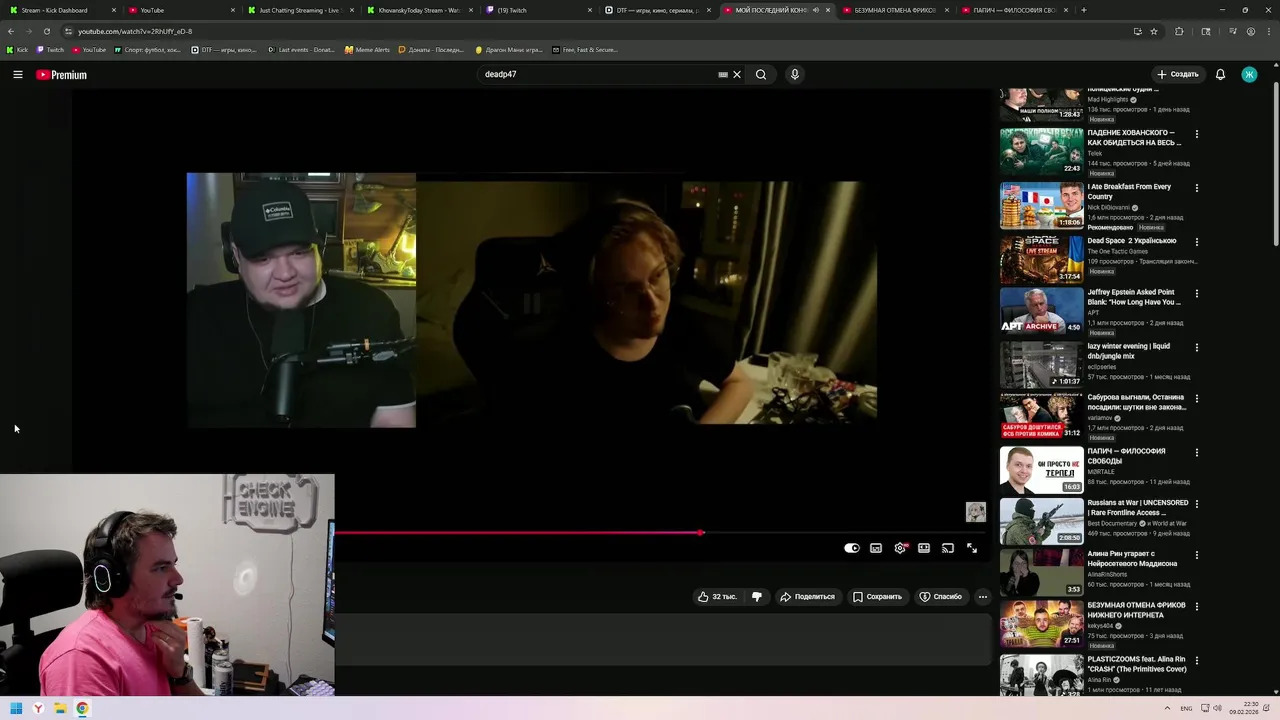Image resolution: width=1280 pixels, height=720 pixels.
Task: Switch to Stream - Kick Dashboard tab
Action: click(x=59, y=10)
